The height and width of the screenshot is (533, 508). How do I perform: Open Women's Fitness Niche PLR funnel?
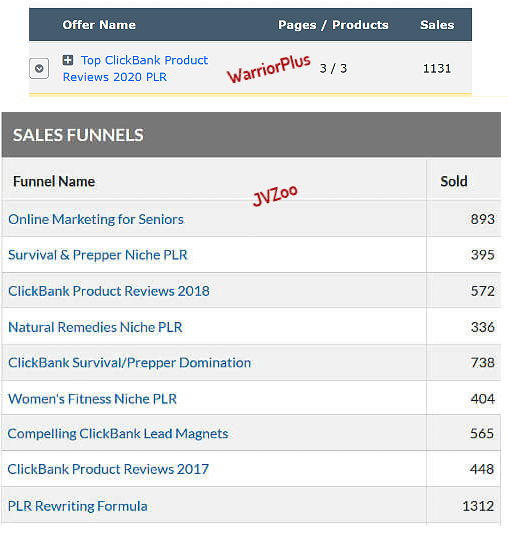pyautogui.click(x=92, y=399)
